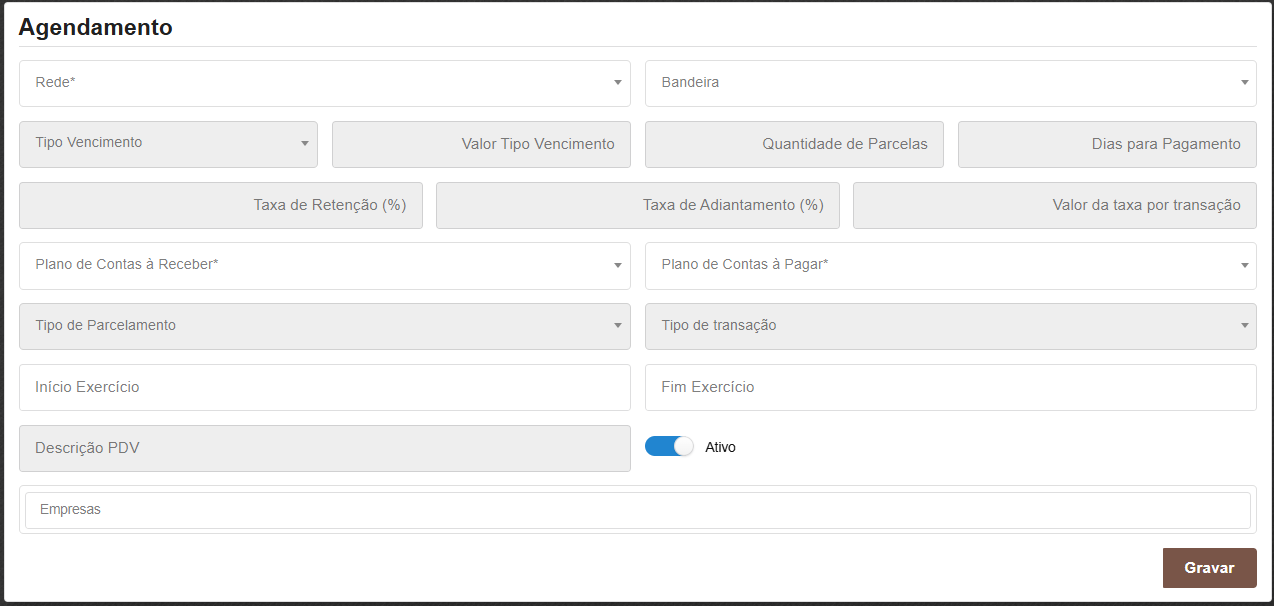This screenshot has width=1274, height=606.
Task: Open the Tipo de Parcelamento dropdown
Action: 324,327
